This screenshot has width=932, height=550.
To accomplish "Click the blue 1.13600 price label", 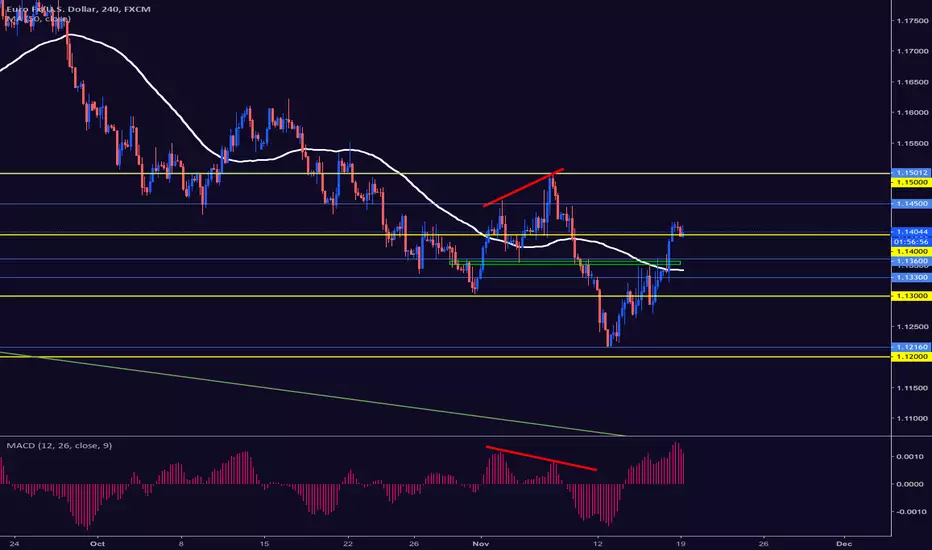I will [911, 261].
